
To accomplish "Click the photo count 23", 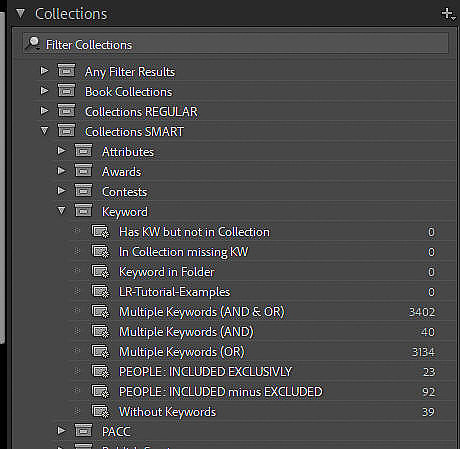I will (x=429, y=372).
